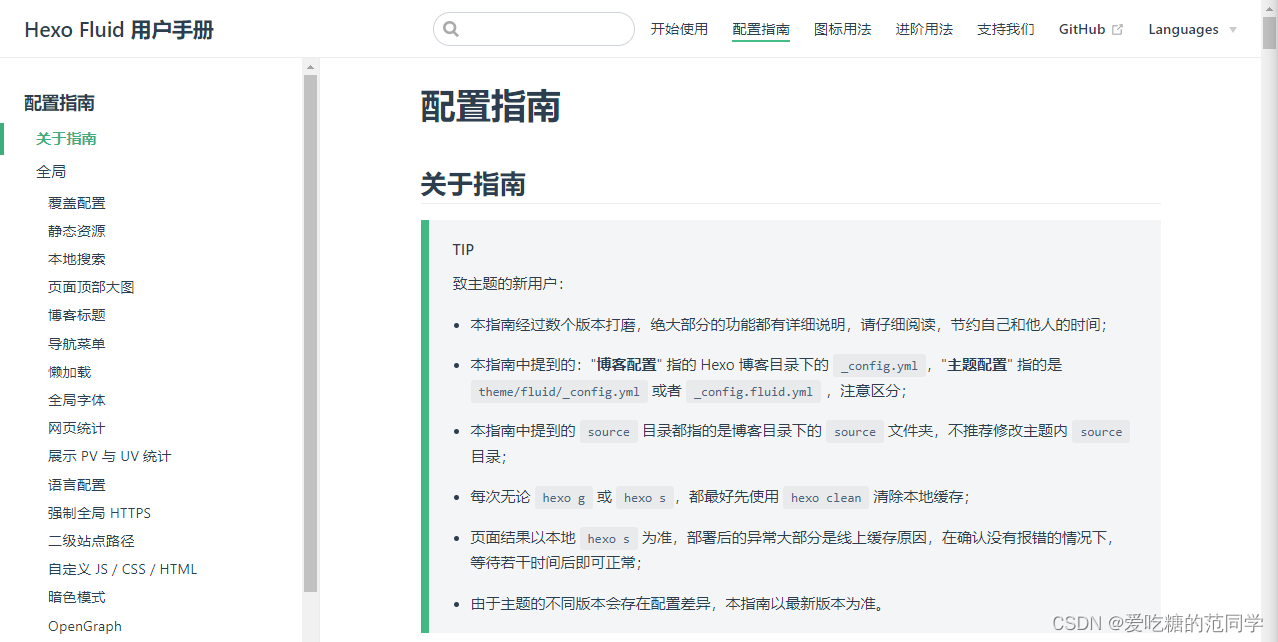Click the hexo g code snippet
Viewport: 1278px width, 642px height.
pos(563,498)
